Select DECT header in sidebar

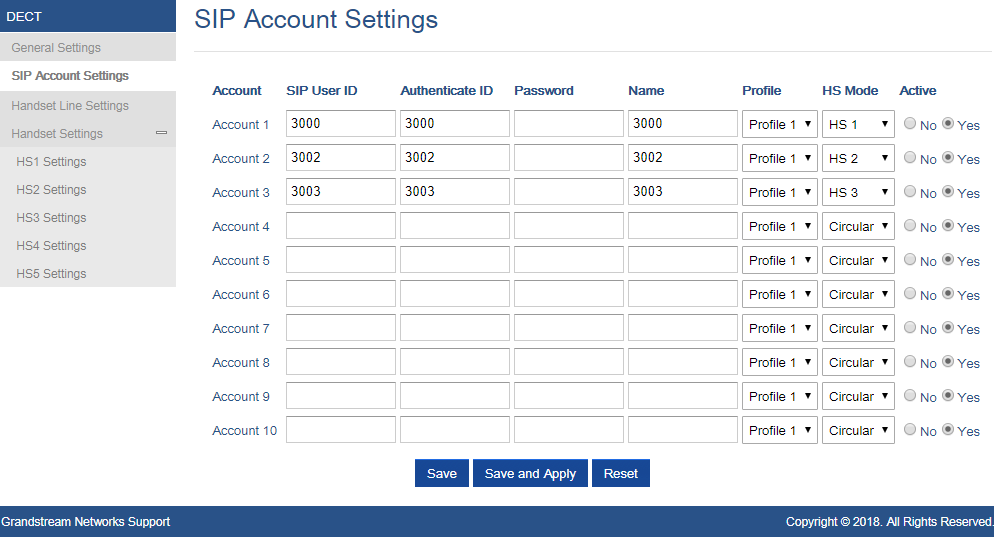(88, 16)
